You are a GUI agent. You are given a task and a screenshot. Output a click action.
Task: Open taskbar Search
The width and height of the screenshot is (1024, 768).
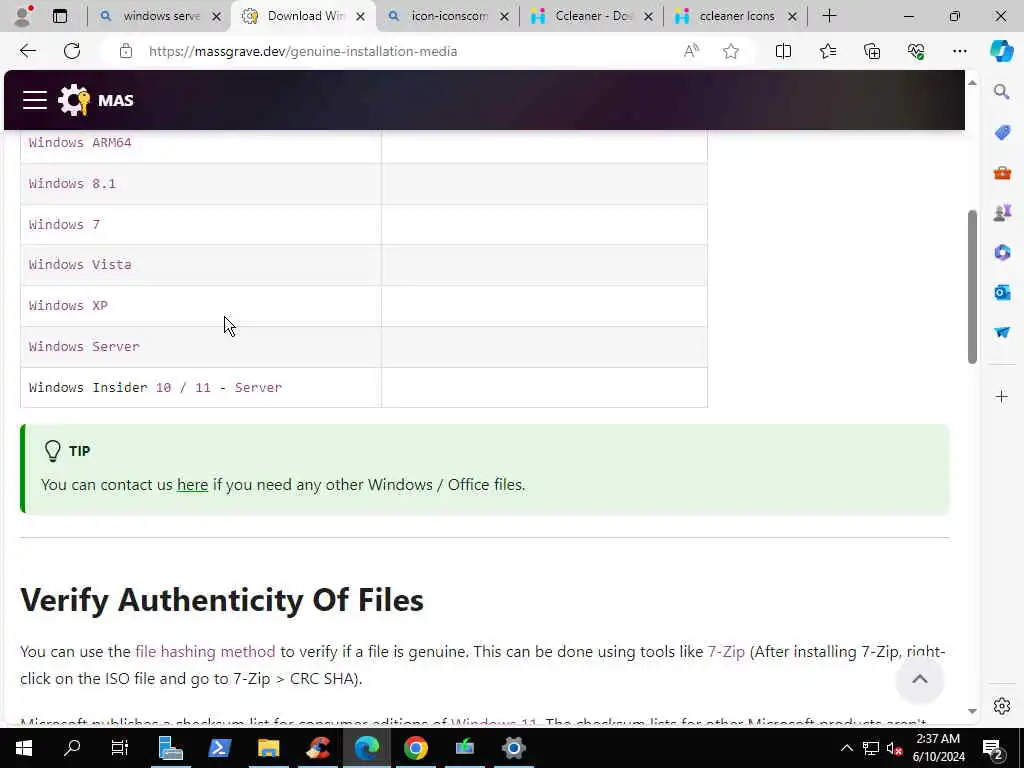click(72, 748)
